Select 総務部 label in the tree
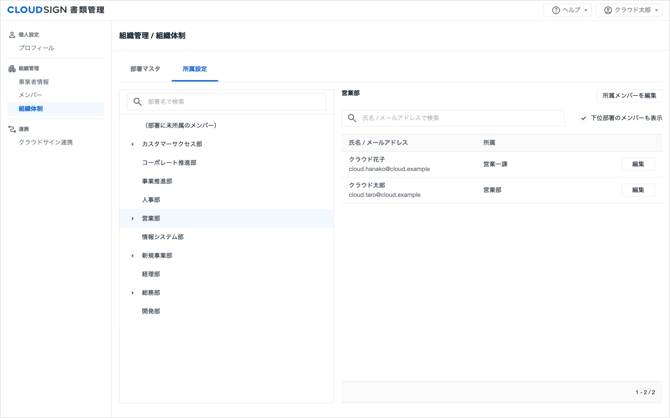The height and width of the screenshot is (418, 670). (151, 293)
